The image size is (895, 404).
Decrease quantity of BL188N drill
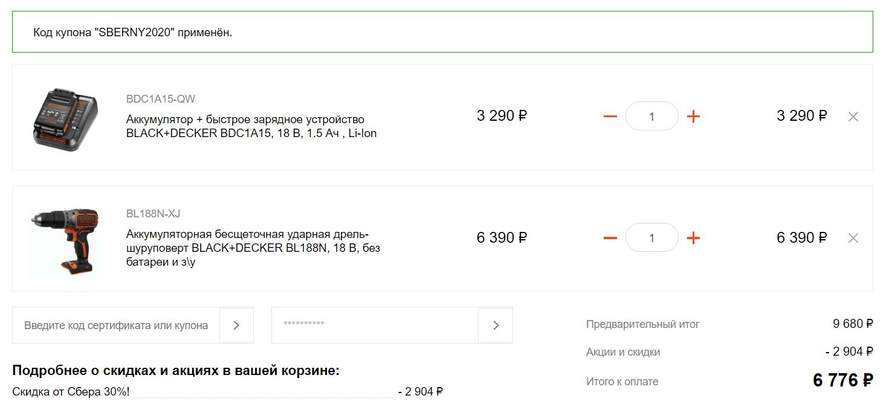point(610,238)
